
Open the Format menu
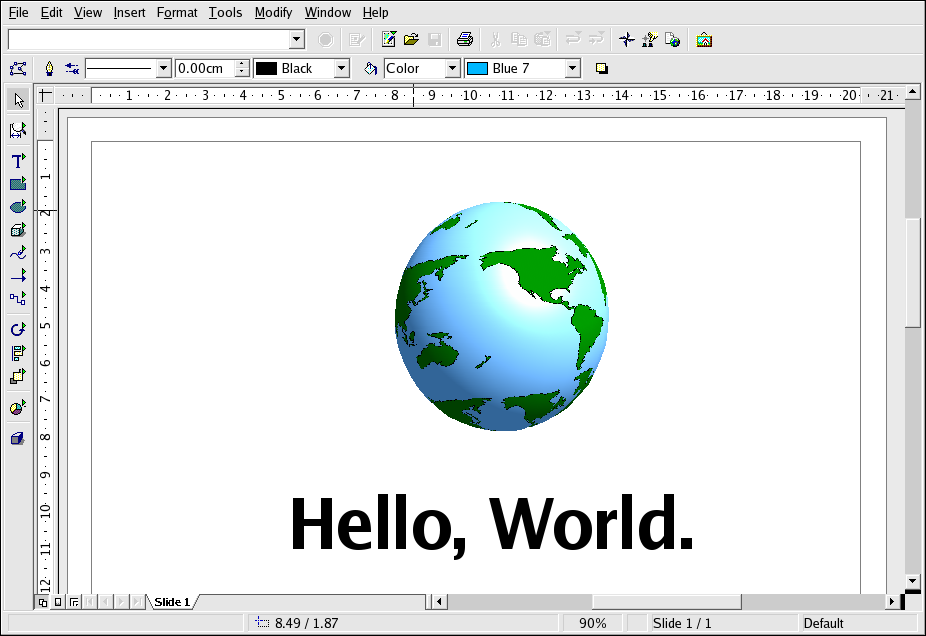(x=177, y=13)
